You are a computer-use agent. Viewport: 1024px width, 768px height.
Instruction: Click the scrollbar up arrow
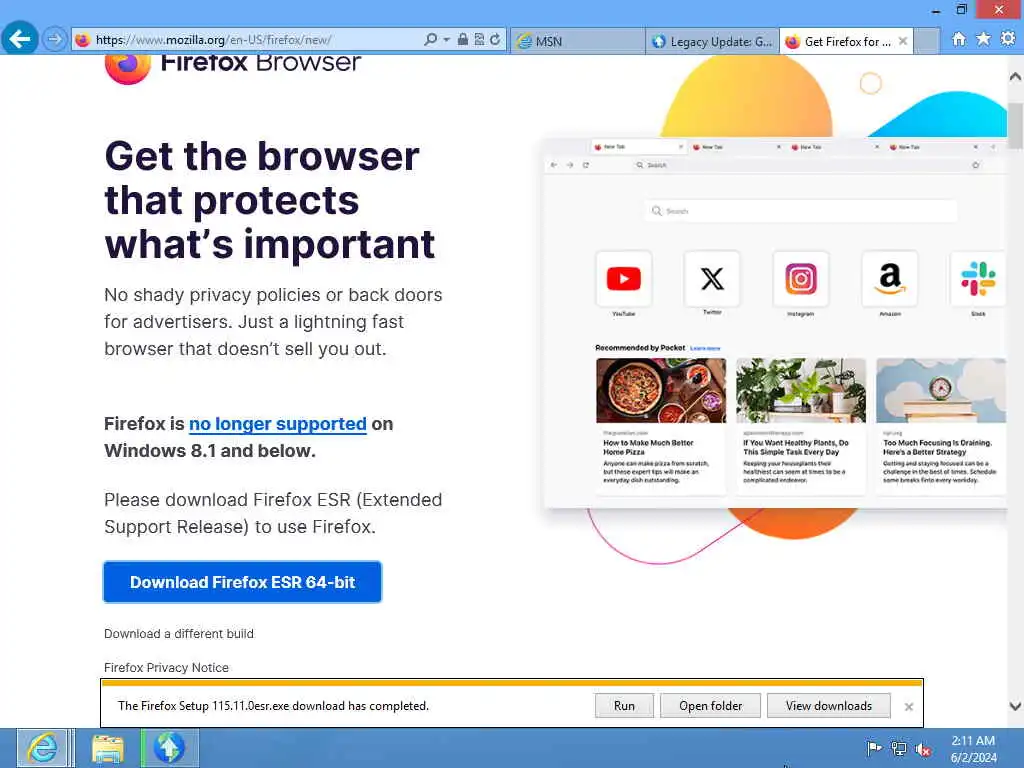pyautogui.click(x=1015, y=76)
